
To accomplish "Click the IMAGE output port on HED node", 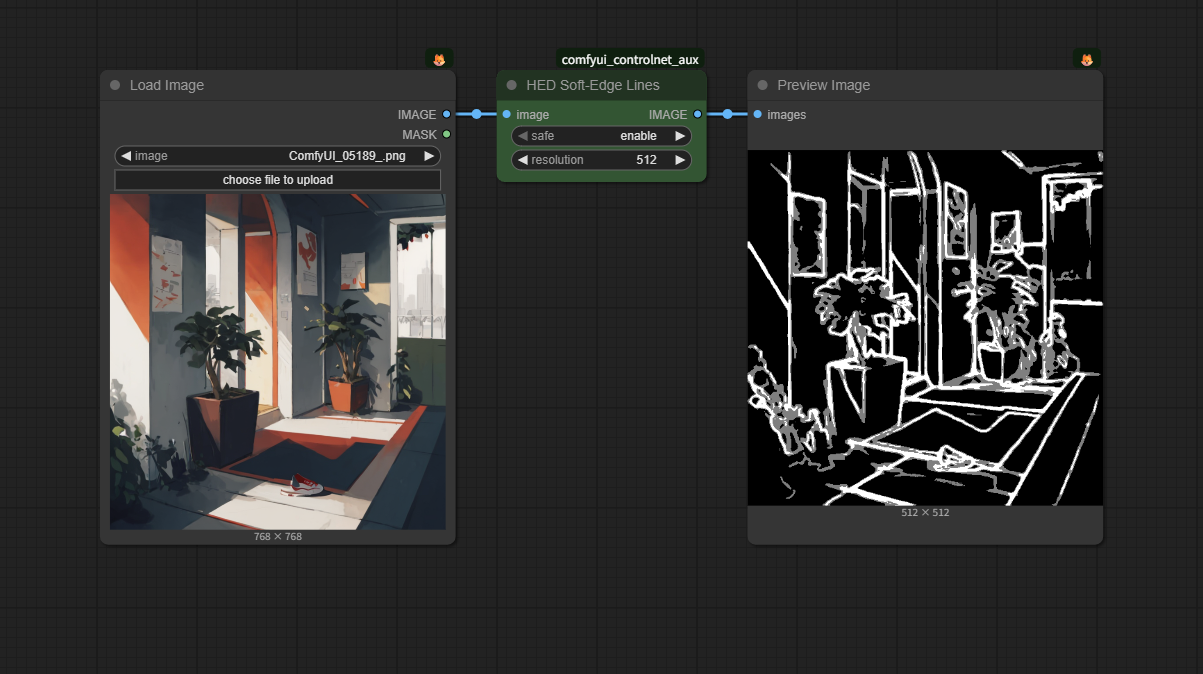I will coord(697,115).
